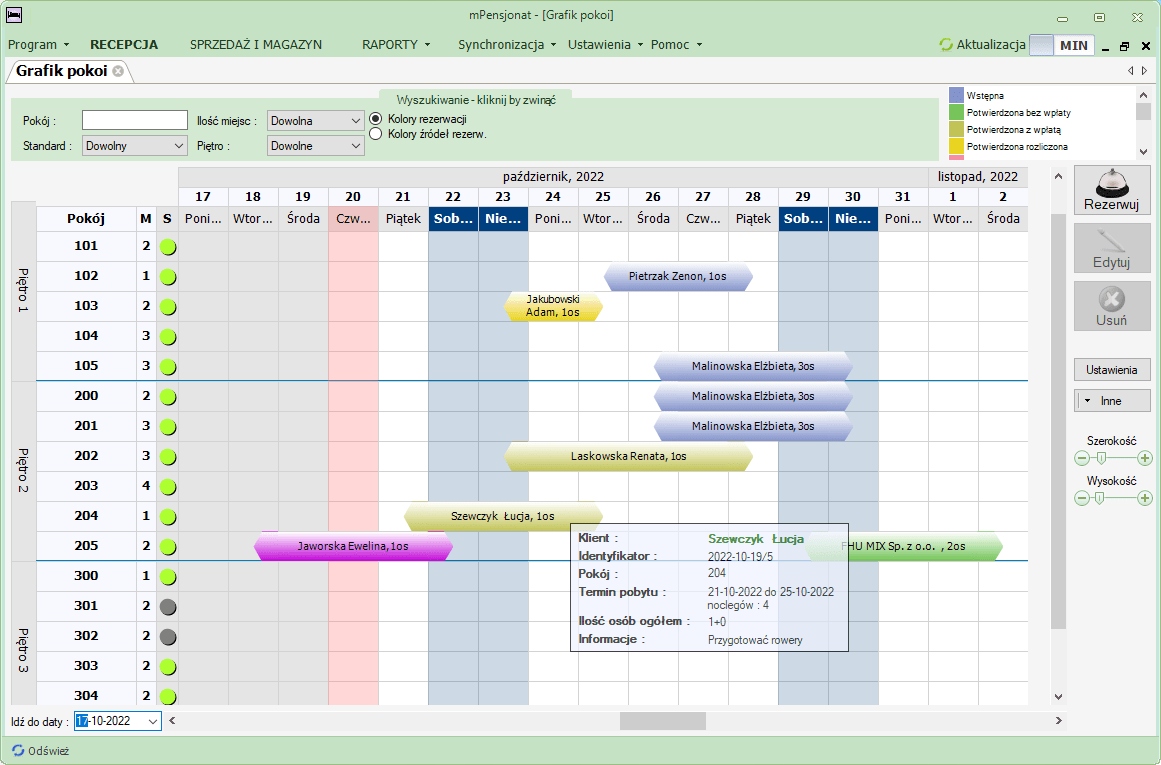This screenshot has width=1161, height=765.
Task: Click plus icon of Szerokość slider
Action: pos(1144,458)
